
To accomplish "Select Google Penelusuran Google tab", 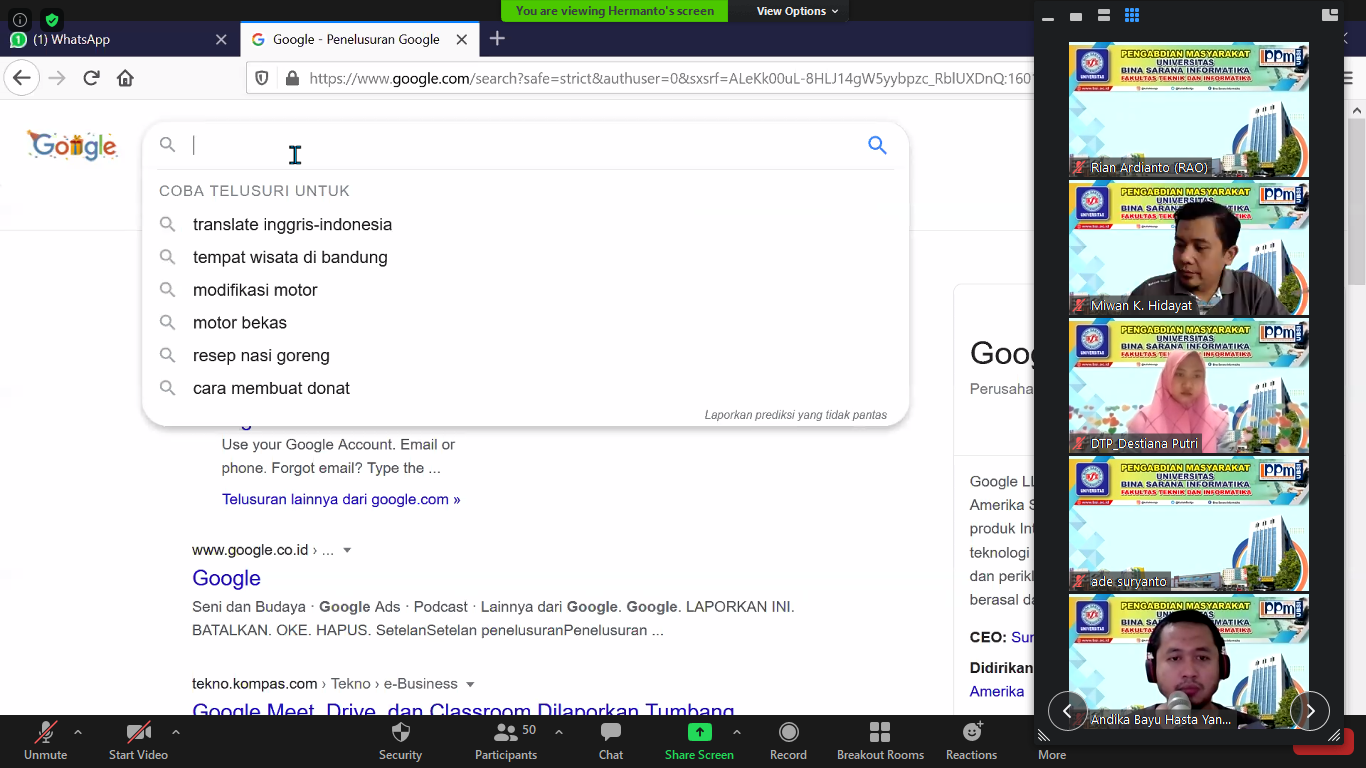I will coord(358,39).
